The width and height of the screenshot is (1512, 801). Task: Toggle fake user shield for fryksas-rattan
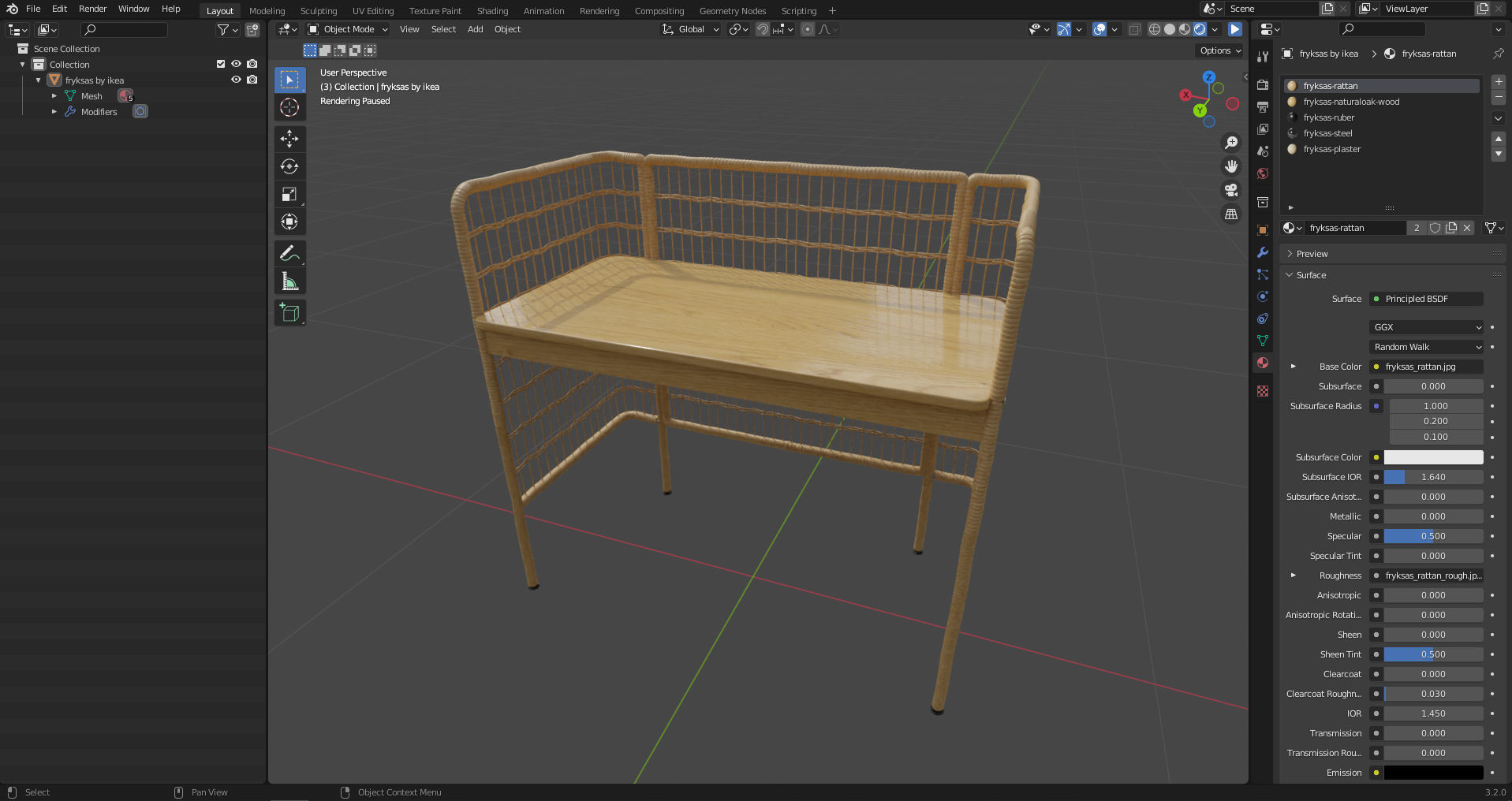pos(1435,228)
